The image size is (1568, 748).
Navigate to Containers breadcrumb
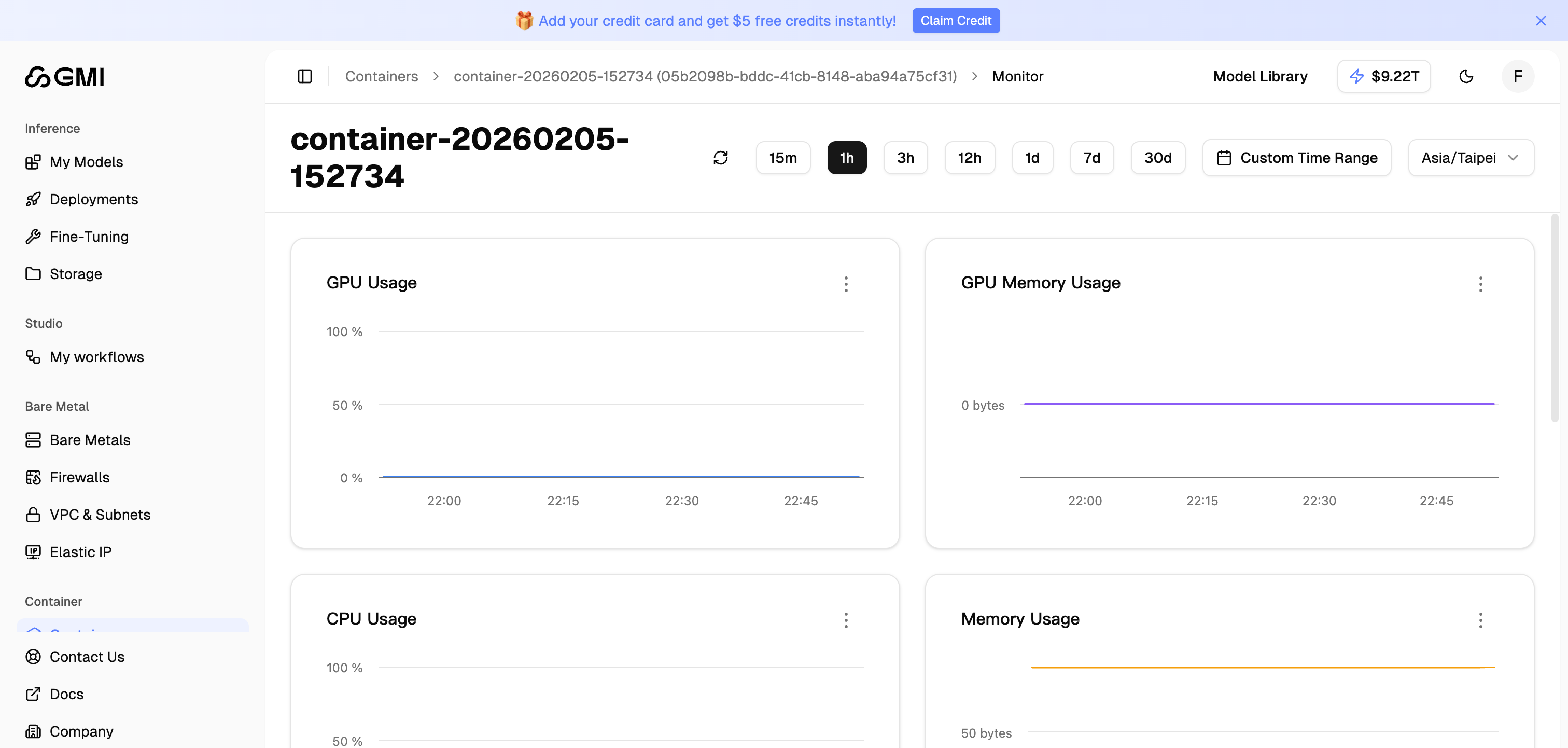coord(382,76)
